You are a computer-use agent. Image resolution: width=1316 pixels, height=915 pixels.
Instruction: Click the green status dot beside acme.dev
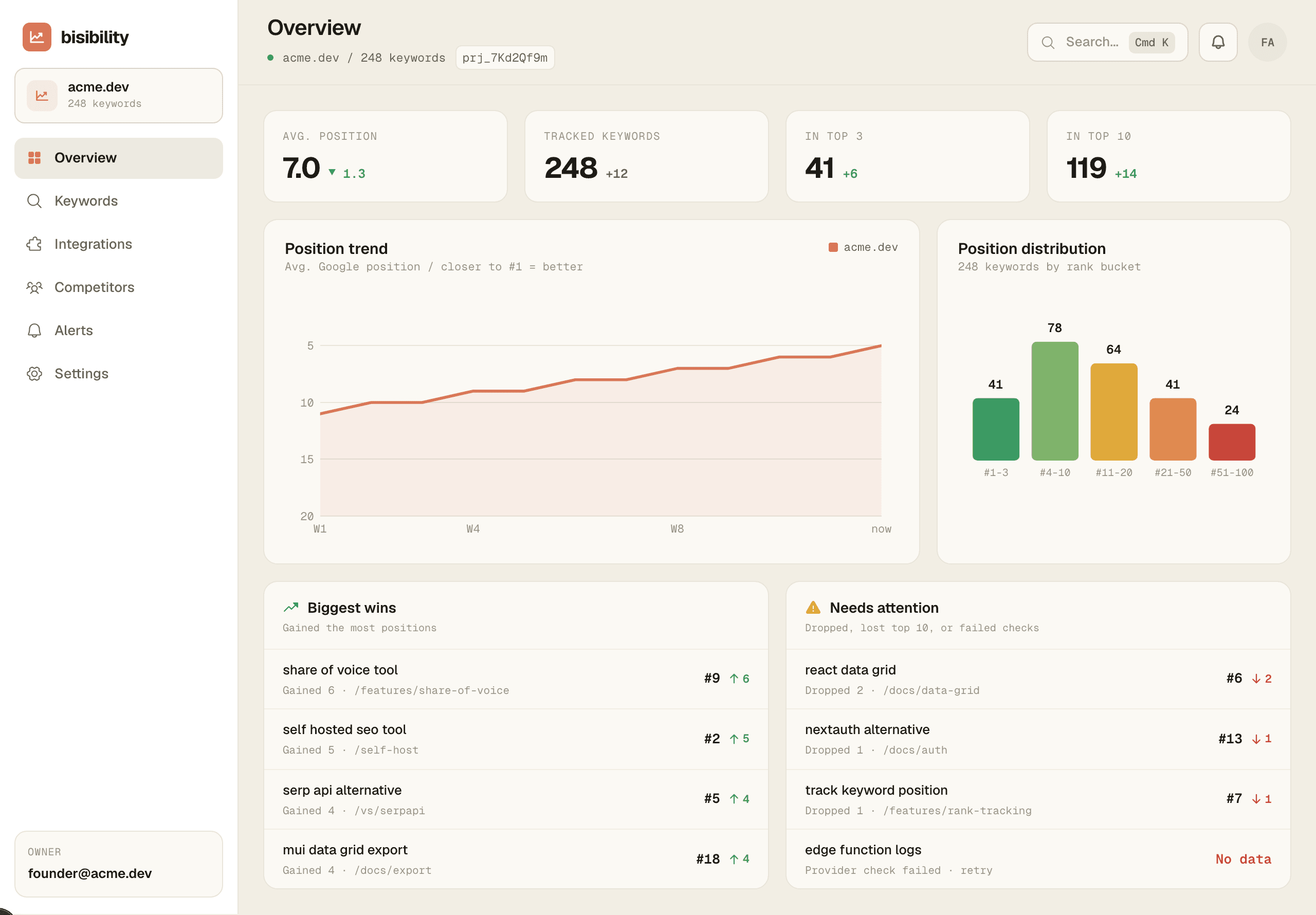coord(270,58)
